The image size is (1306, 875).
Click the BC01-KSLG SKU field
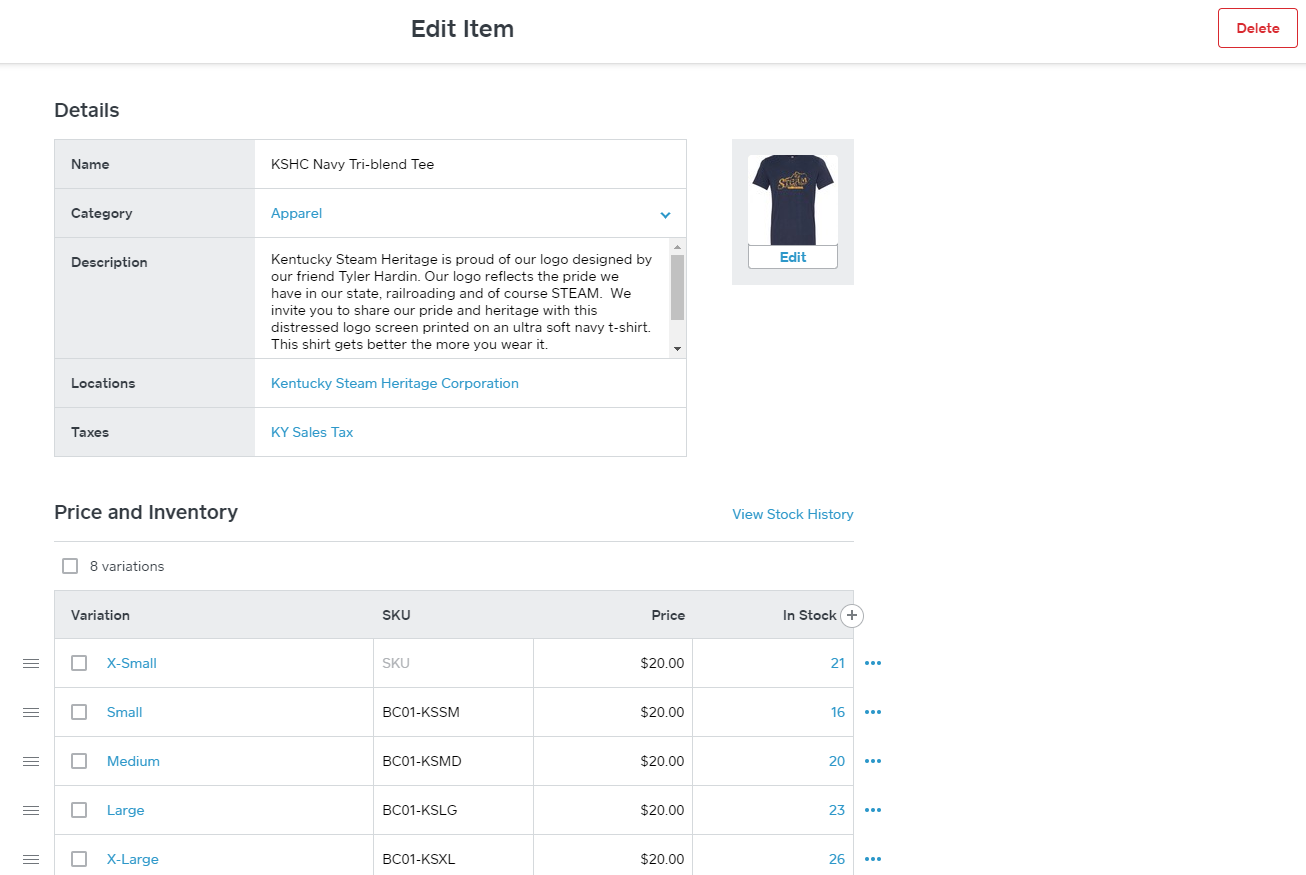453,810
